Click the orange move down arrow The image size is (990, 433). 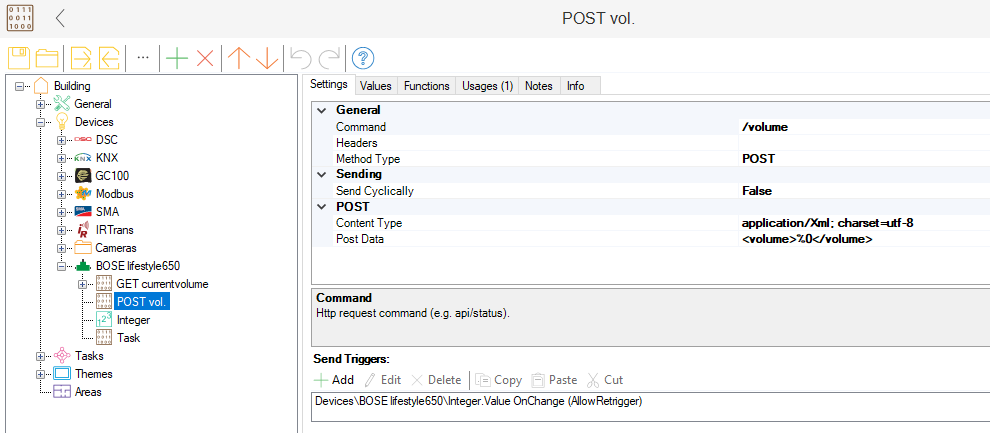tap(267, 58)
